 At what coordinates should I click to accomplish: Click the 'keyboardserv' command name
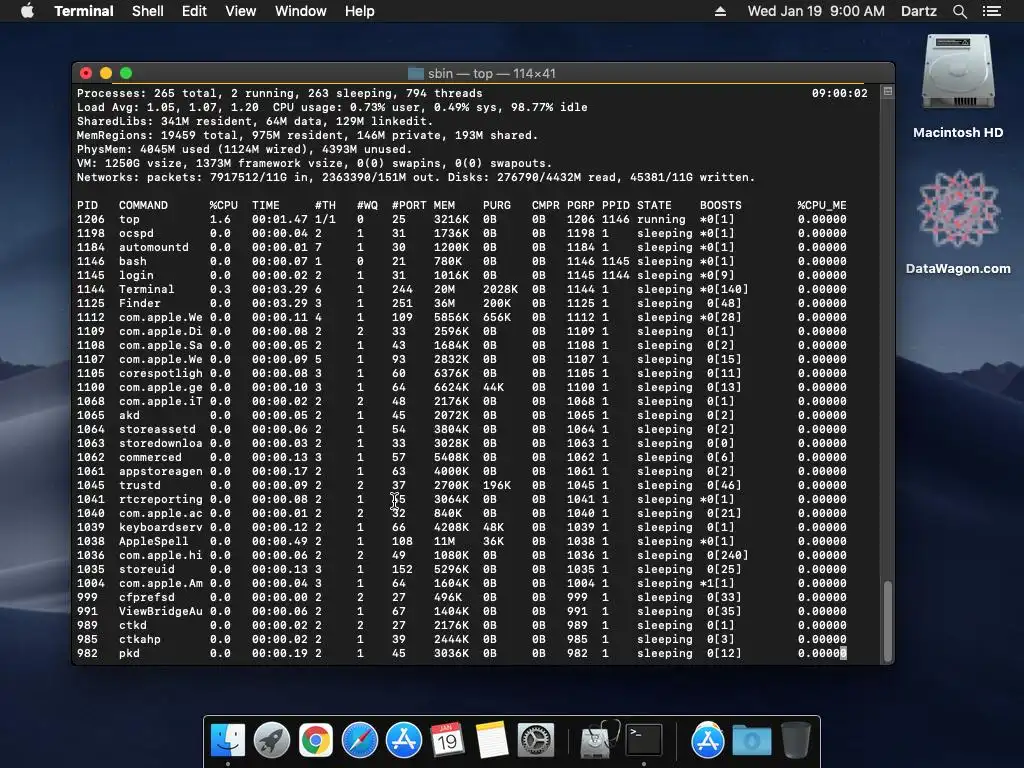pos(161,528)
